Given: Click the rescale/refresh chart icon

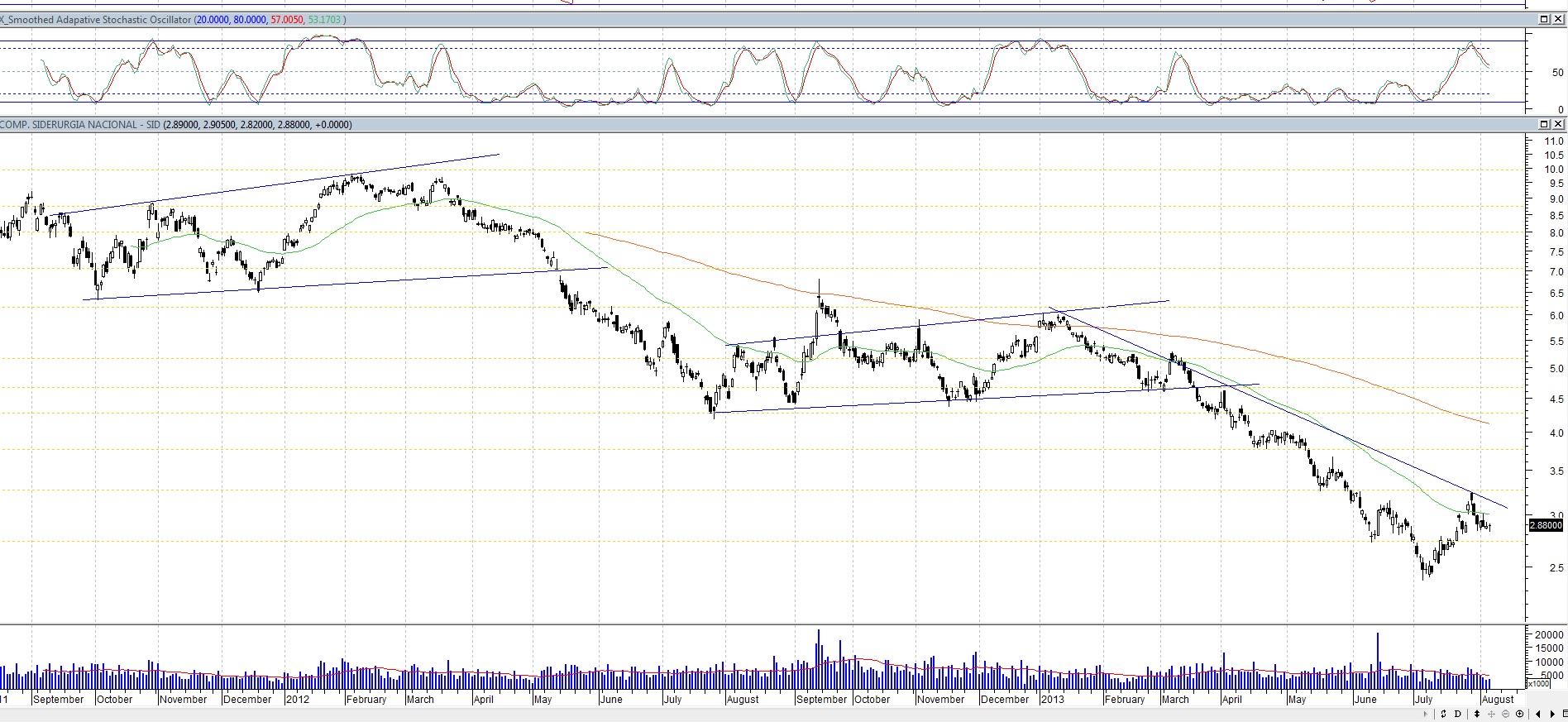Looking at the screenshot, I should point(1443,714).
